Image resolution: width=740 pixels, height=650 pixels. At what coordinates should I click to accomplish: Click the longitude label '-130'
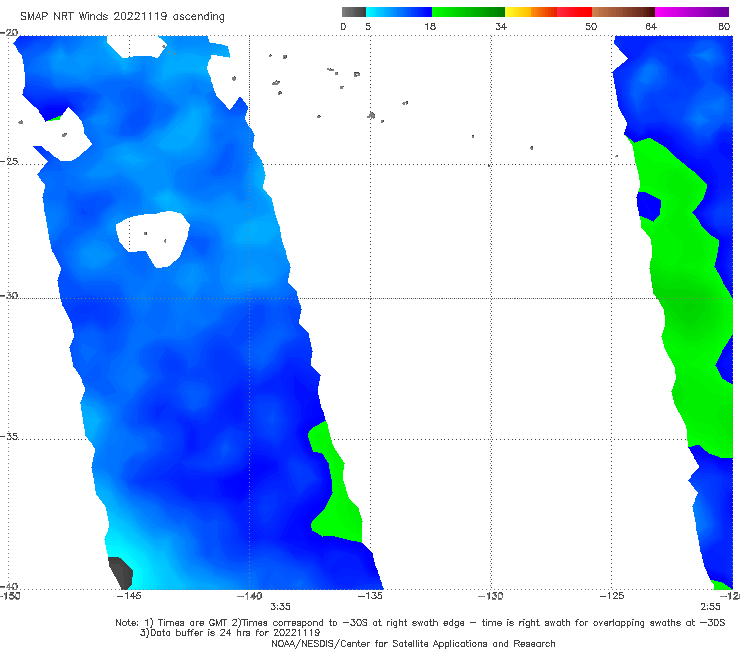tap(491, 596)
